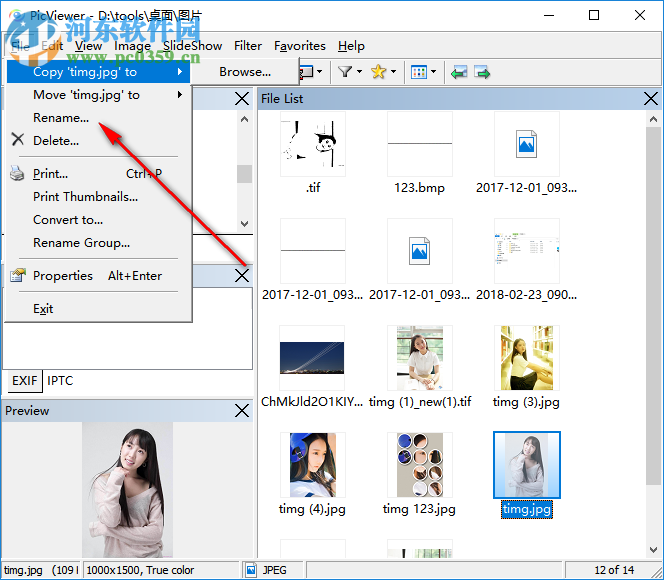Click the File List scrollbar up arrow
This screenshot has width=664, height=580.
point(653,119)
